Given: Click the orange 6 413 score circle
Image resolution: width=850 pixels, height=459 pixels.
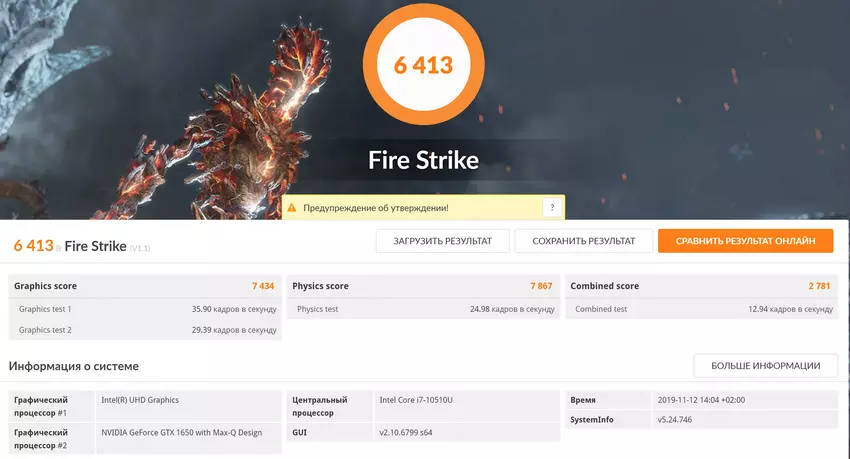Looking at the screenshot, I should (423, 64).
